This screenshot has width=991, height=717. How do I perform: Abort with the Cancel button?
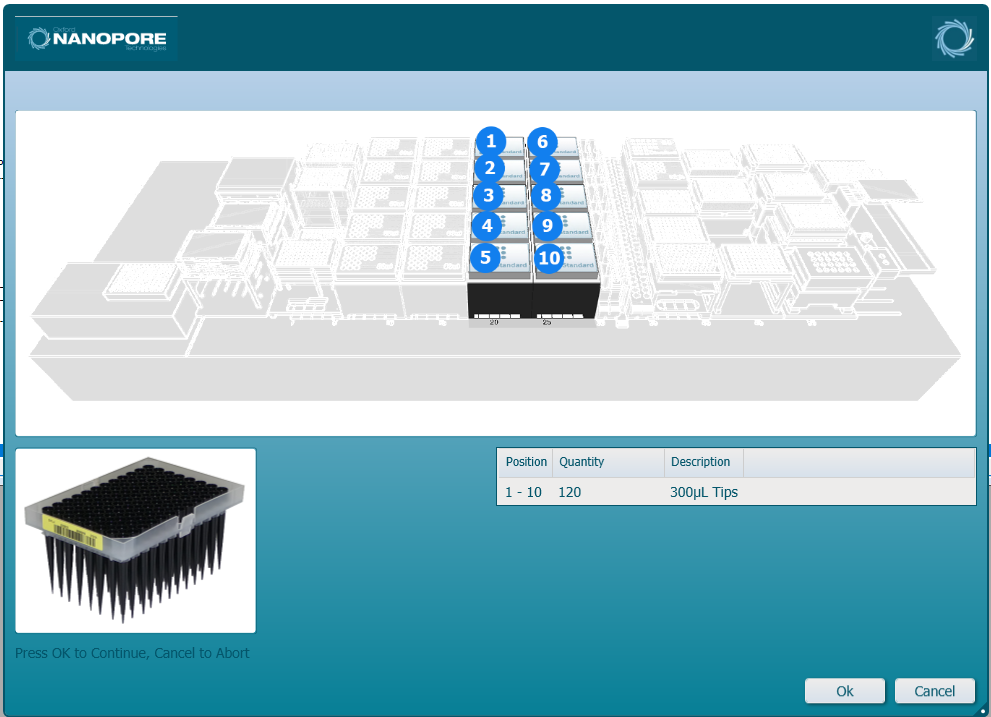point(934,691)
